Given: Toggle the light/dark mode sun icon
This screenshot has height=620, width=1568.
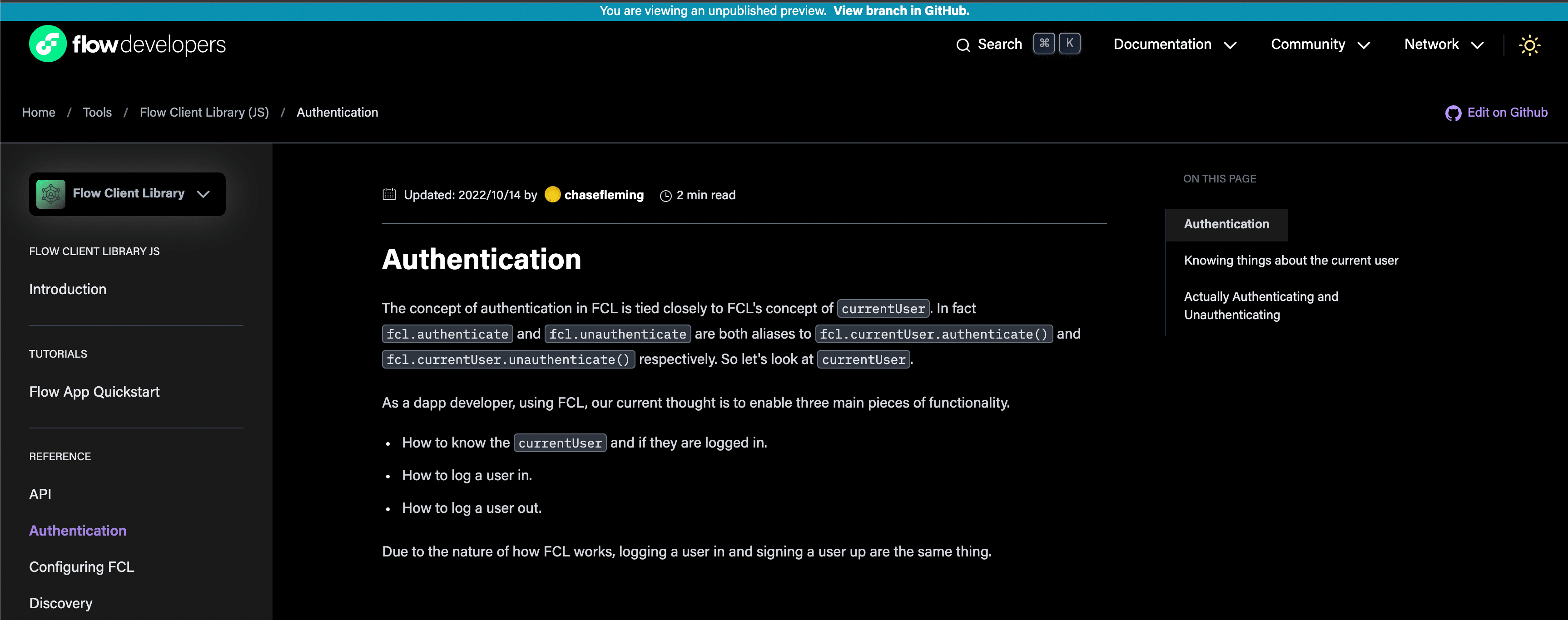Looking at the screenshot, I should [x=1530, y=45].
